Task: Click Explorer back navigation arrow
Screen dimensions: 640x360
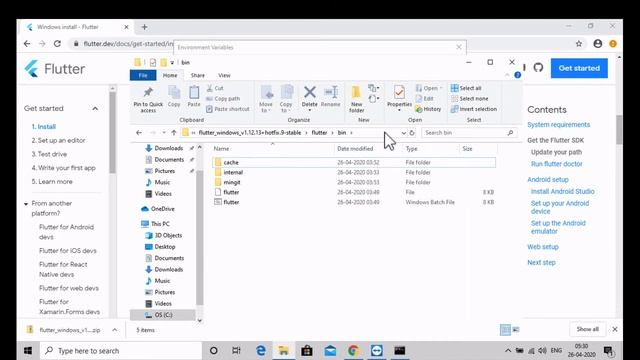Action: (139, 133)
